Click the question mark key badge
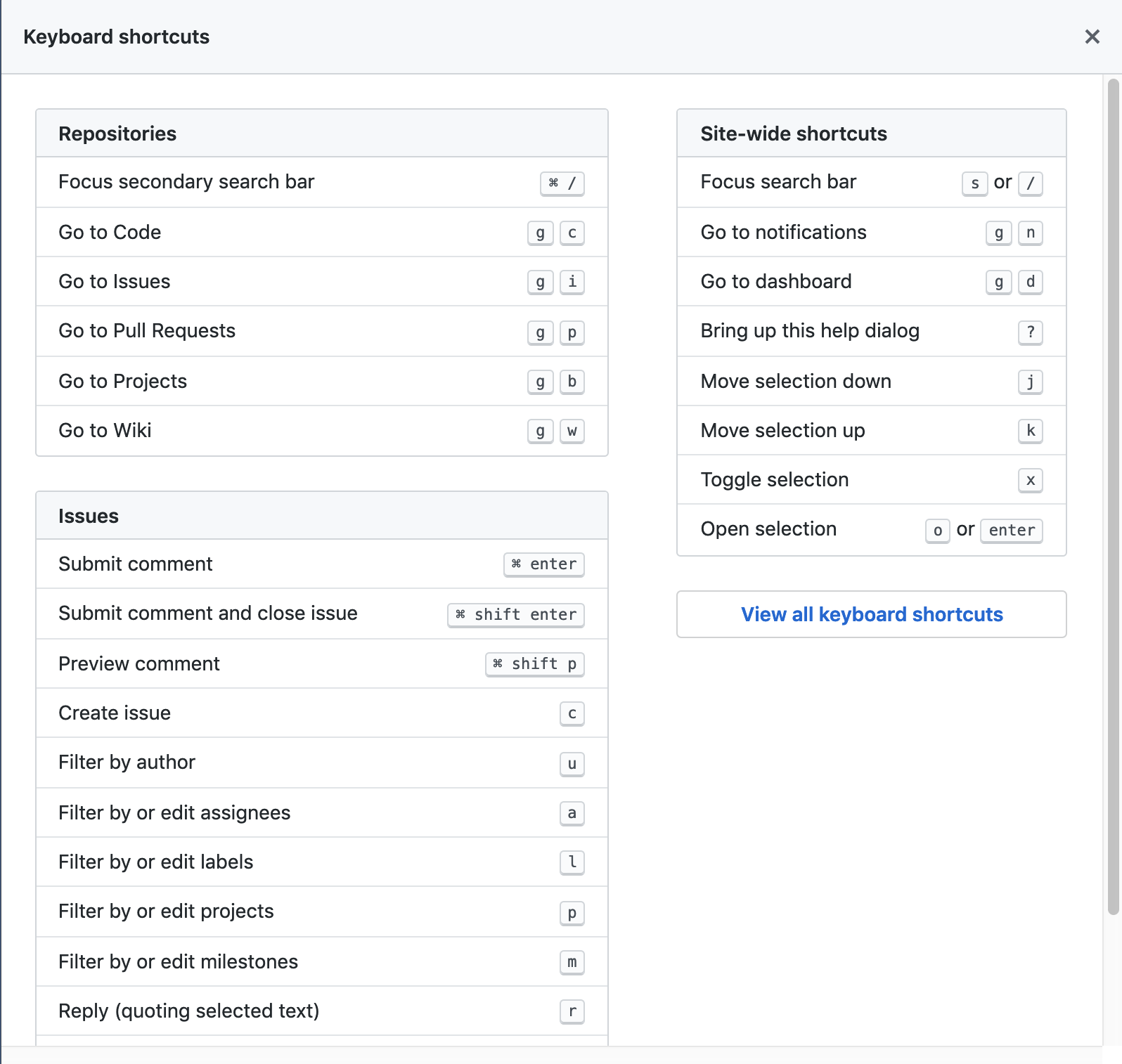 pyautogui.click(x=1030, y=332)
